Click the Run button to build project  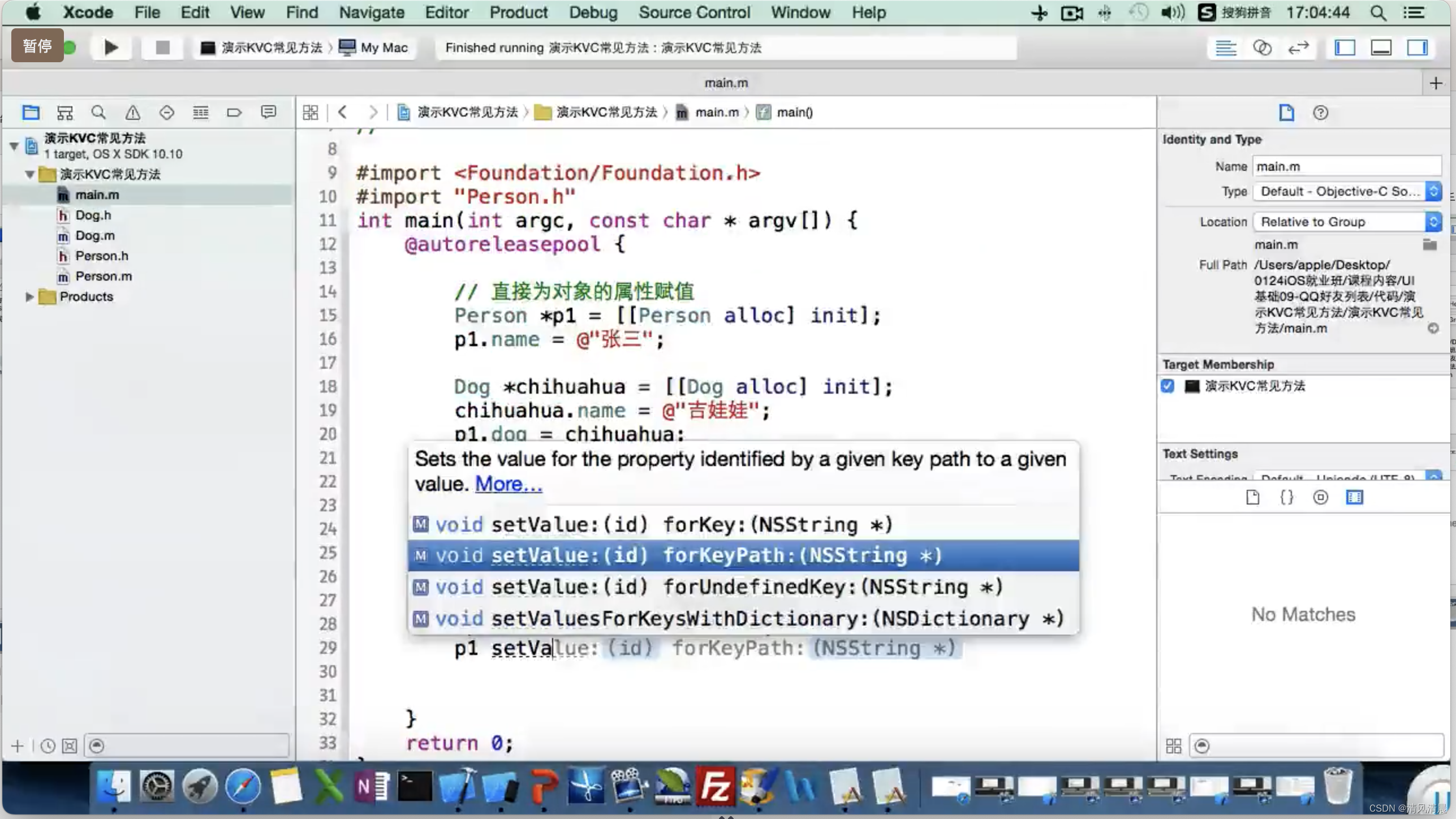point(110,47)
